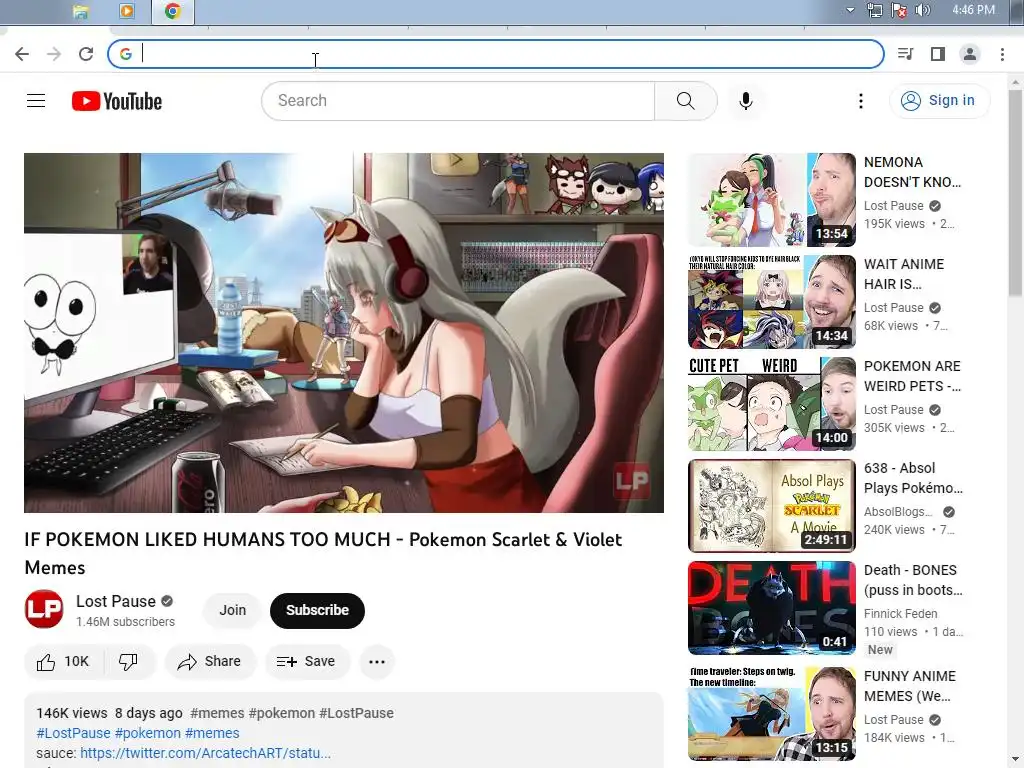The image size is (1024, 768).
Task: Open the media player taskbar icon
Action: coord(127,11)
